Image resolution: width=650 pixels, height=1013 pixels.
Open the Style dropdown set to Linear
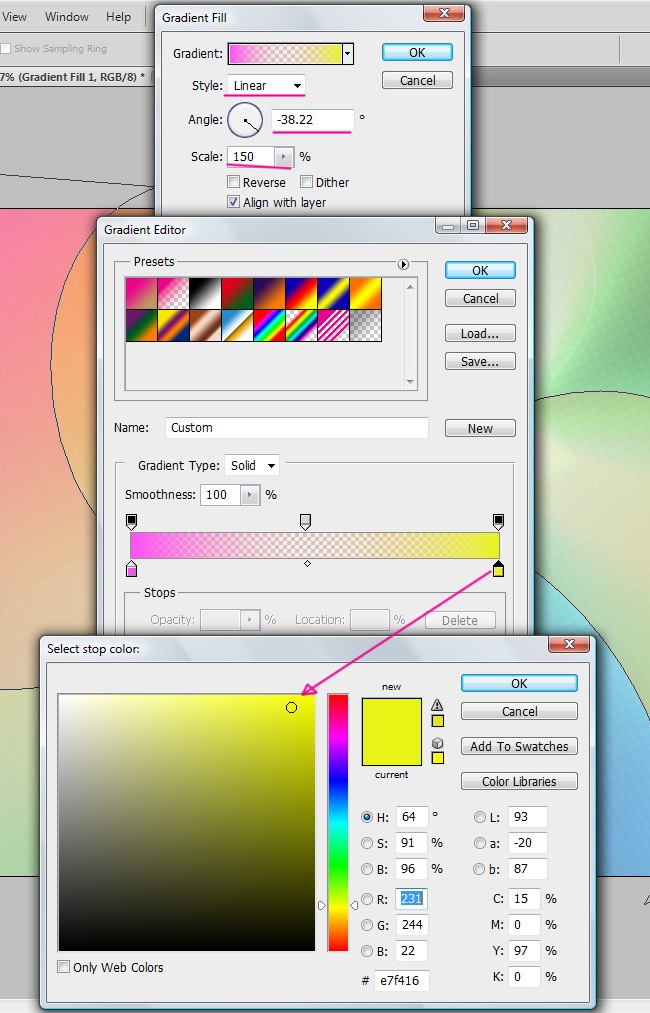click(x=266, y=86)
